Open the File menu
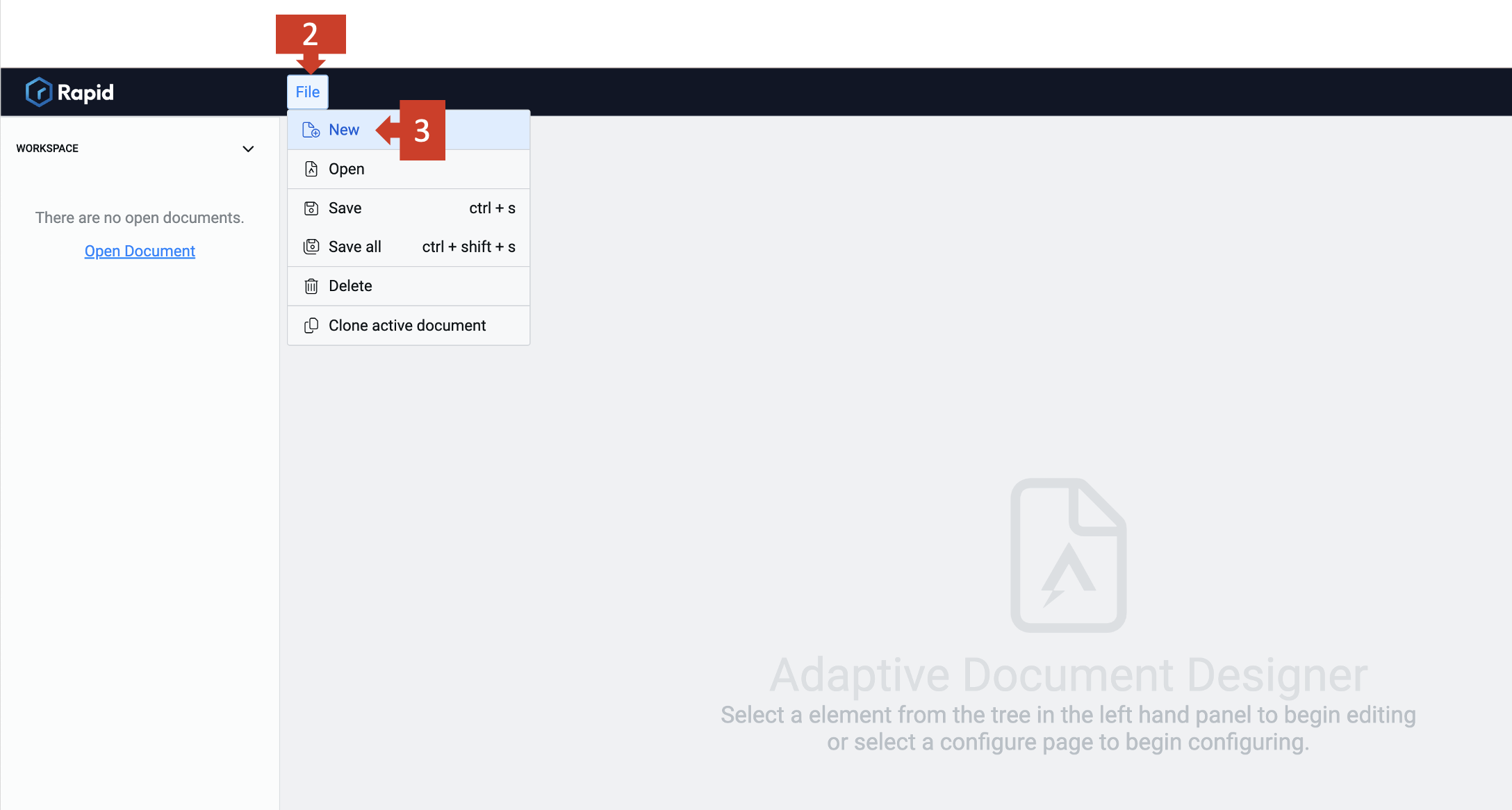 (307, 91)
